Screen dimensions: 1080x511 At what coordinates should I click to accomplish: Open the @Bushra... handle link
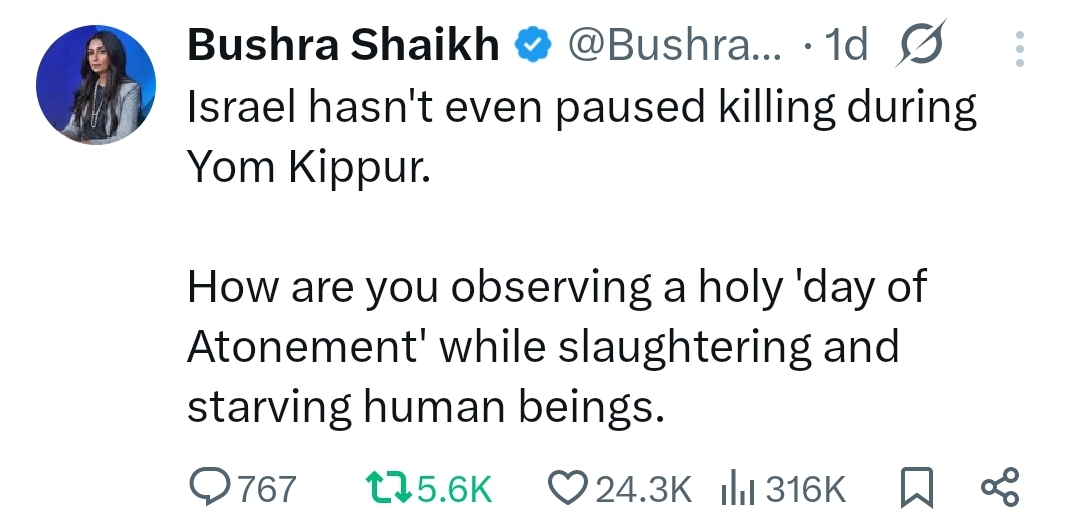pyautogui.click(x=661, y=45)
